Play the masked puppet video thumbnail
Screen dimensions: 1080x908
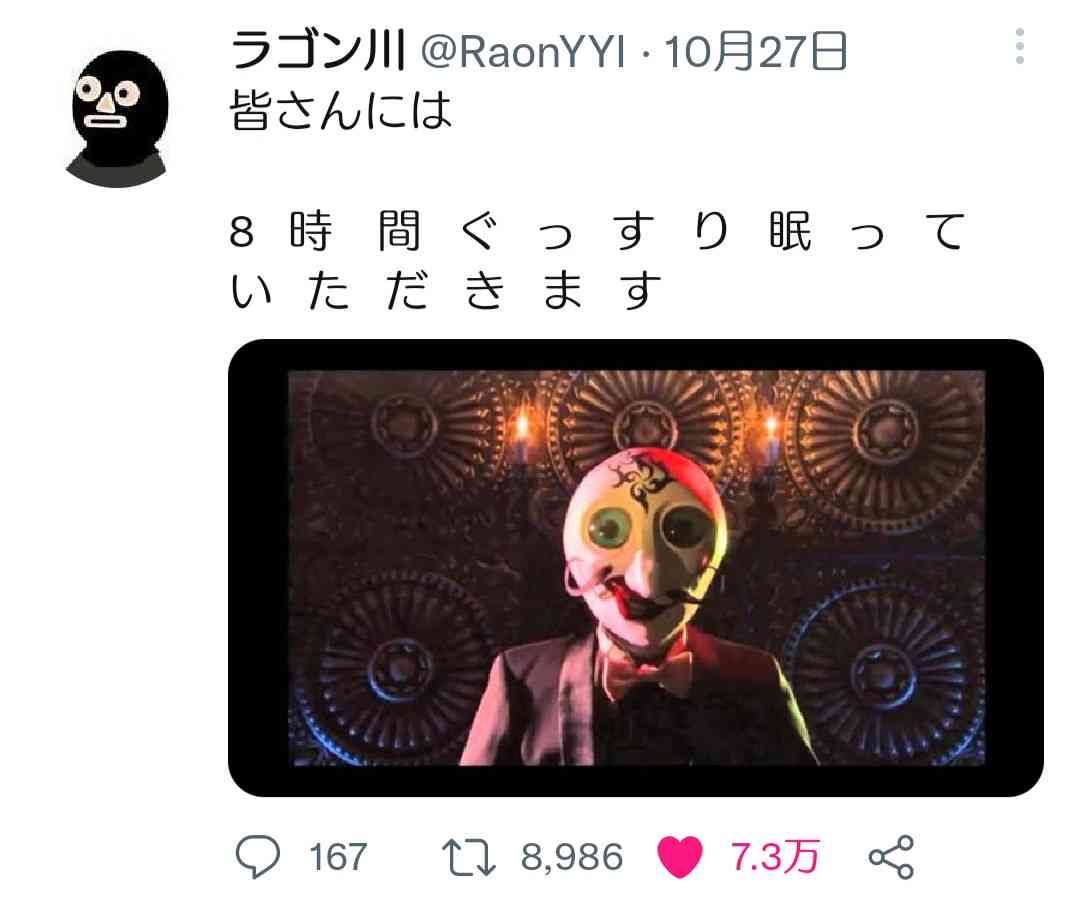[636, 568]
